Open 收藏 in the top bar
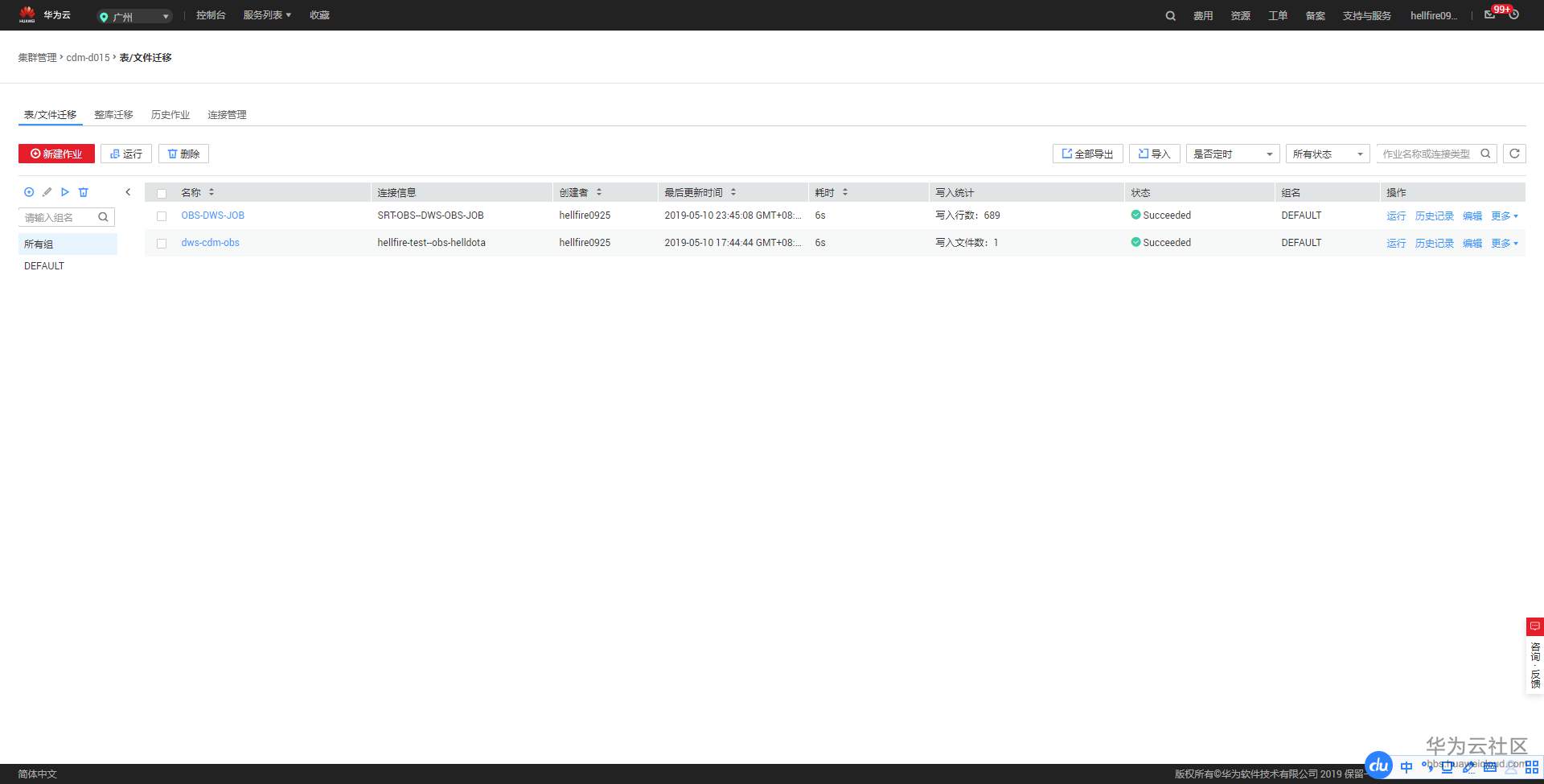 coord(319,15)
